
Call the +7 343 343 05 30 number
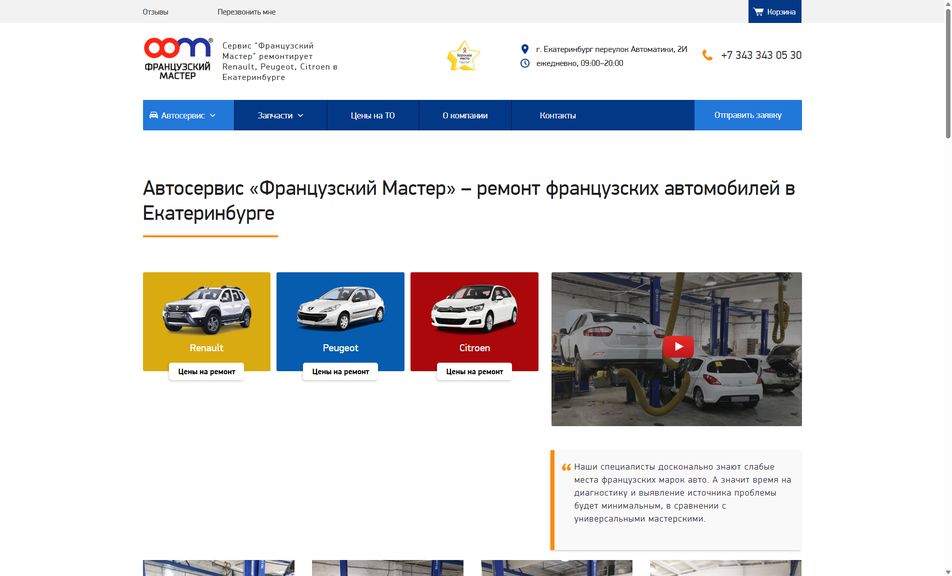[x=761, y=55]
